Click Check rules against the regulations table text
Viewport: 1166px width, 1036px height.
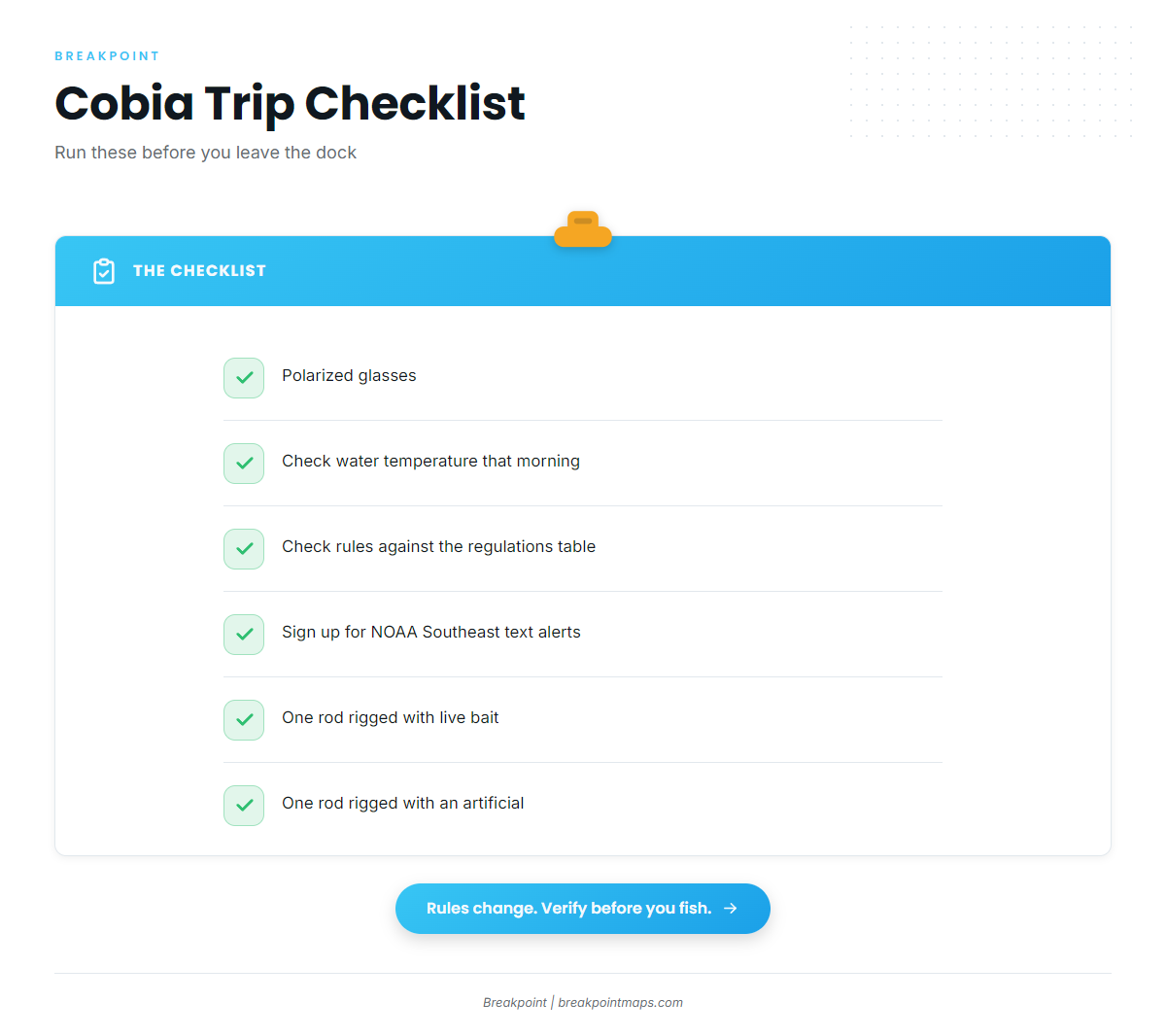pos(438,547)
